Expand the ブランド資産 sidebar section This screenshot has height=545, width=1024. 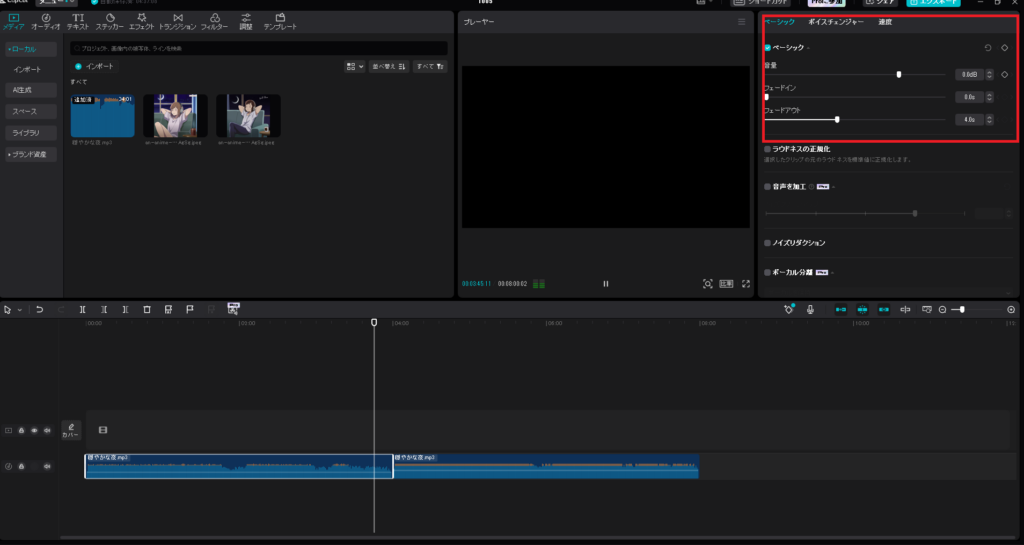click(31, 155)
